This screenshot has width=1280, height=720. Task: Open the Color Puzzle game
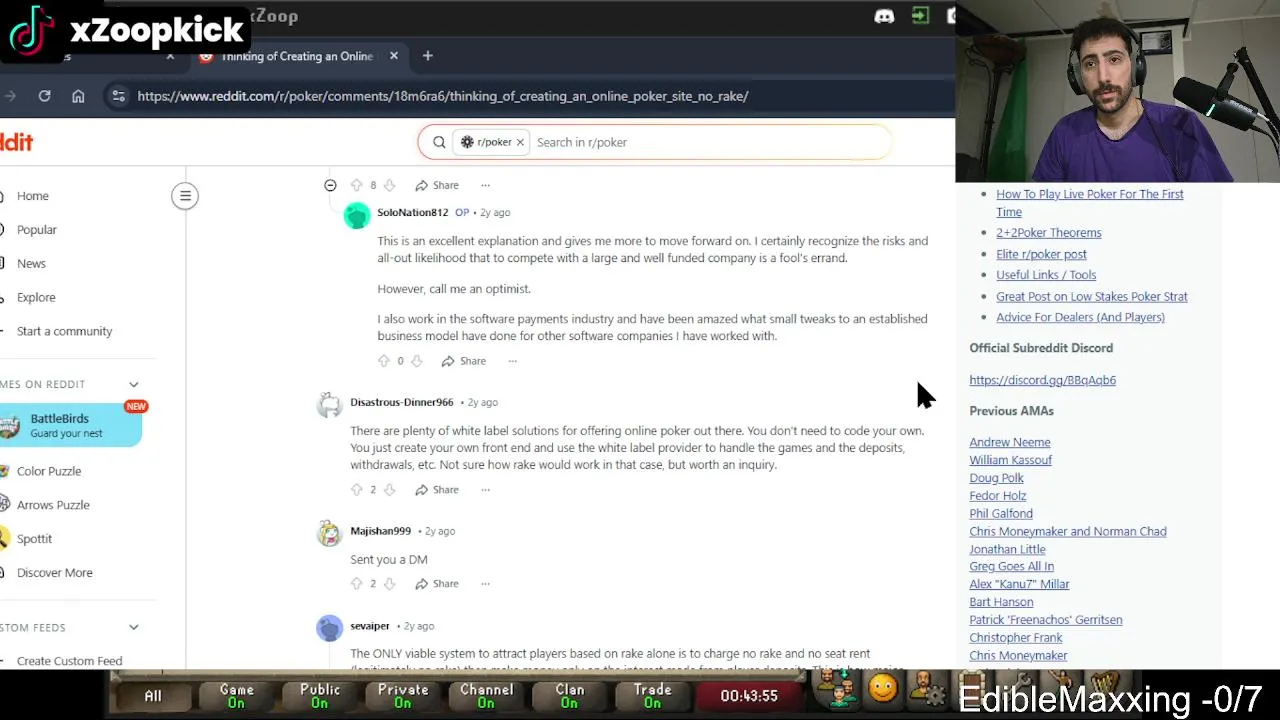[49, 471]
